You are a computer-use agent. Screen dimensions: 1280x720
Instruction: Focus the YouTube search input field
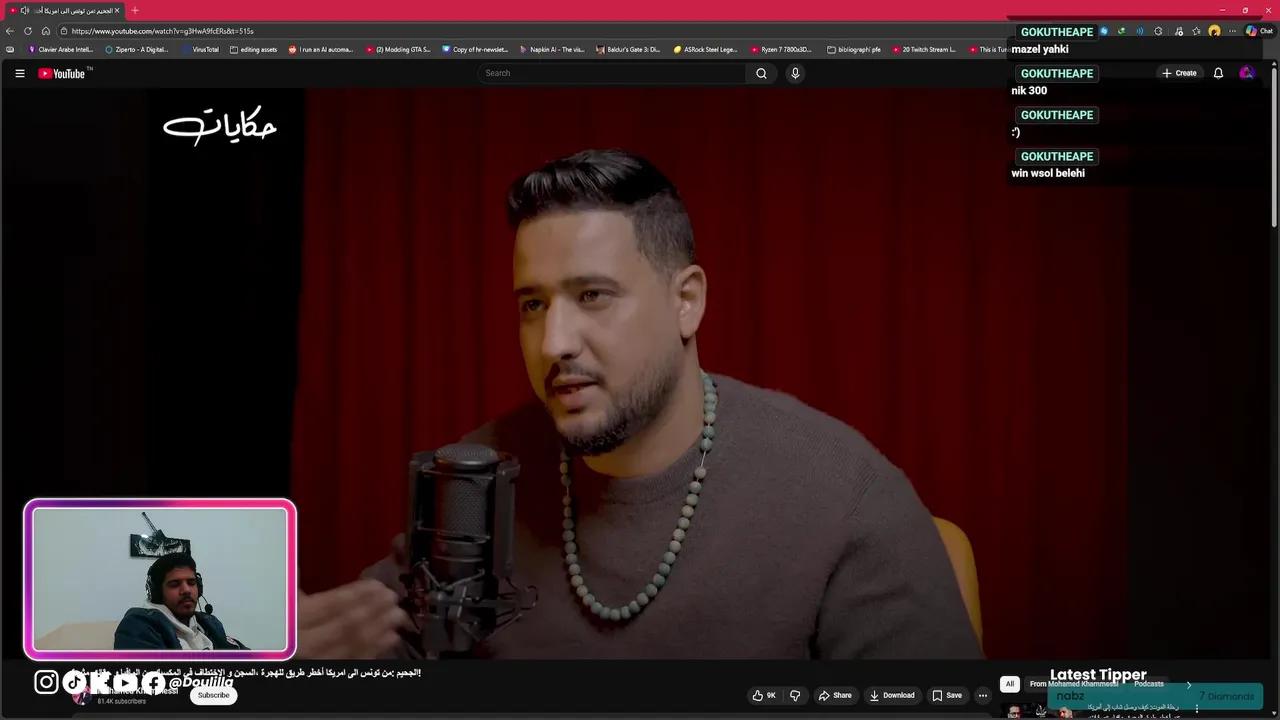pyautogui.click(x=612, y=73)
